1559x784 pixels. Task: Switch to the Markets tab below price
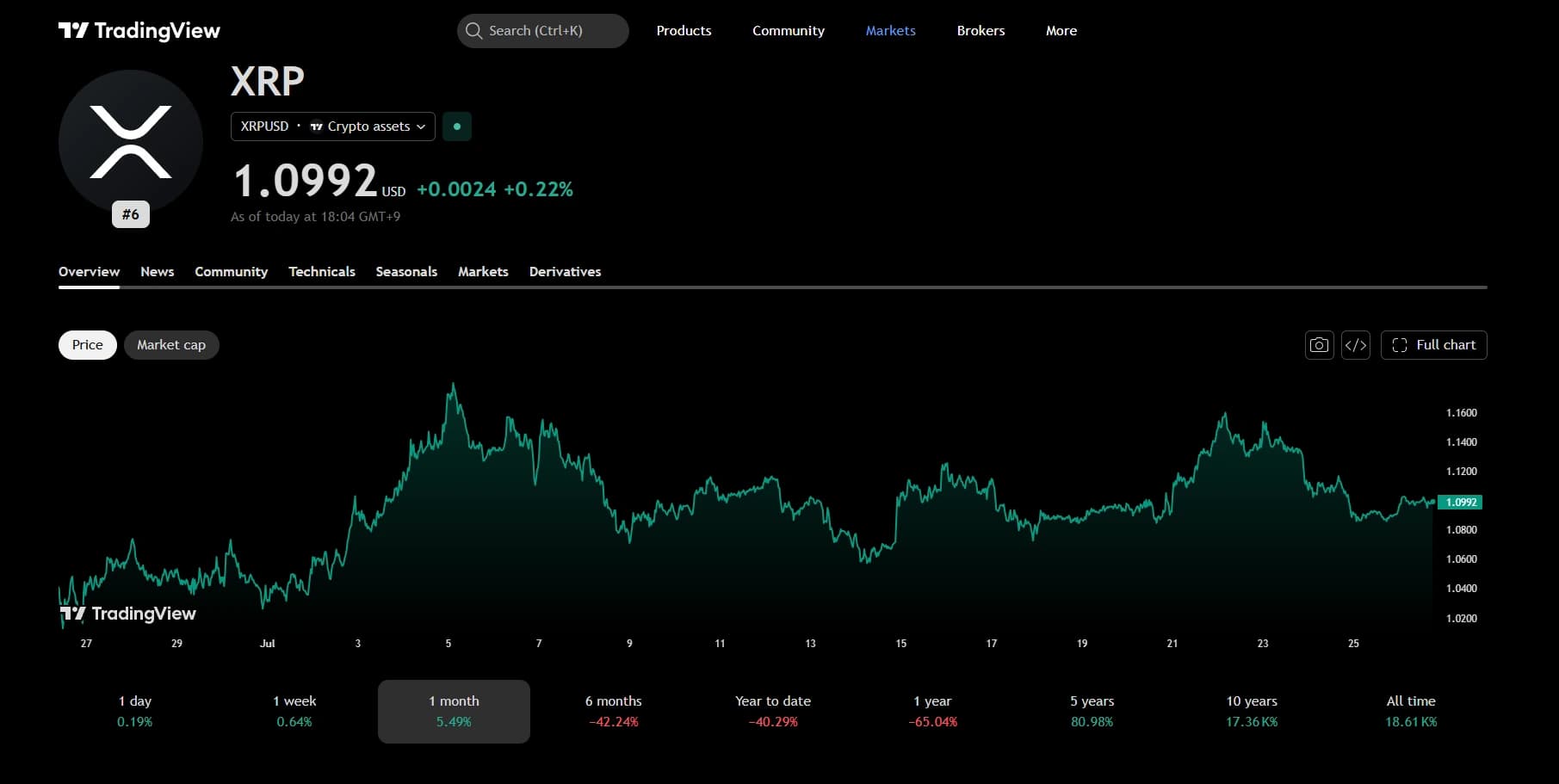pos(484,272)
